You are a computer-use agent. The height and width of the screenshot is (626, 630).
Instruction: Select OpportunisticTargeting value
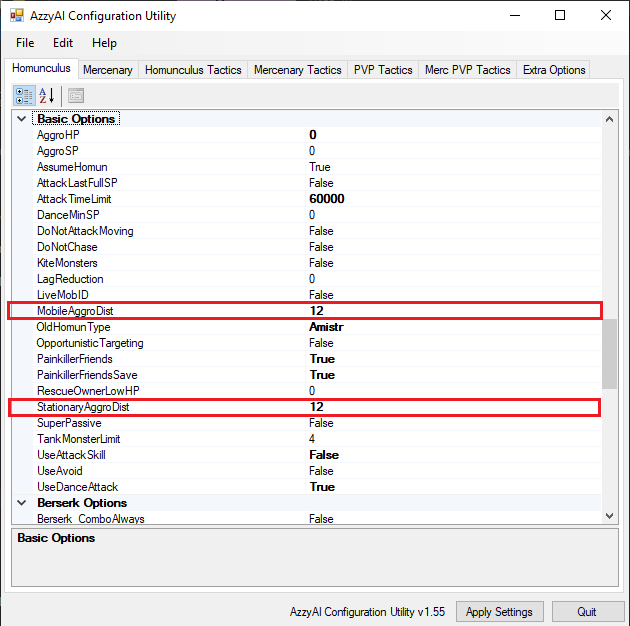(453, 343)
